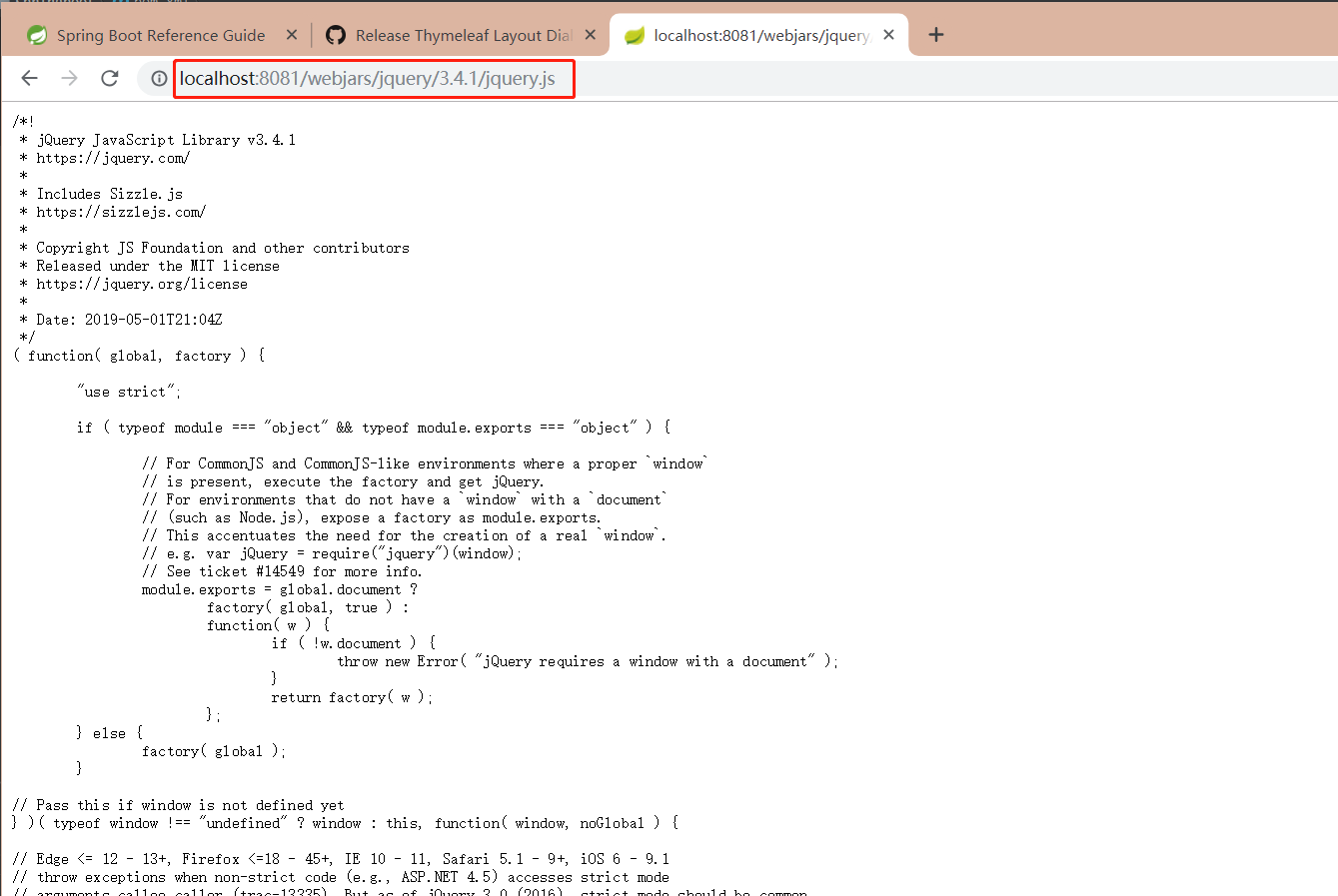Screen dimensions: 1338x896
Task: Click '// throw exceptions when non-strict code' comment
Action: click(x=341, y=877)
